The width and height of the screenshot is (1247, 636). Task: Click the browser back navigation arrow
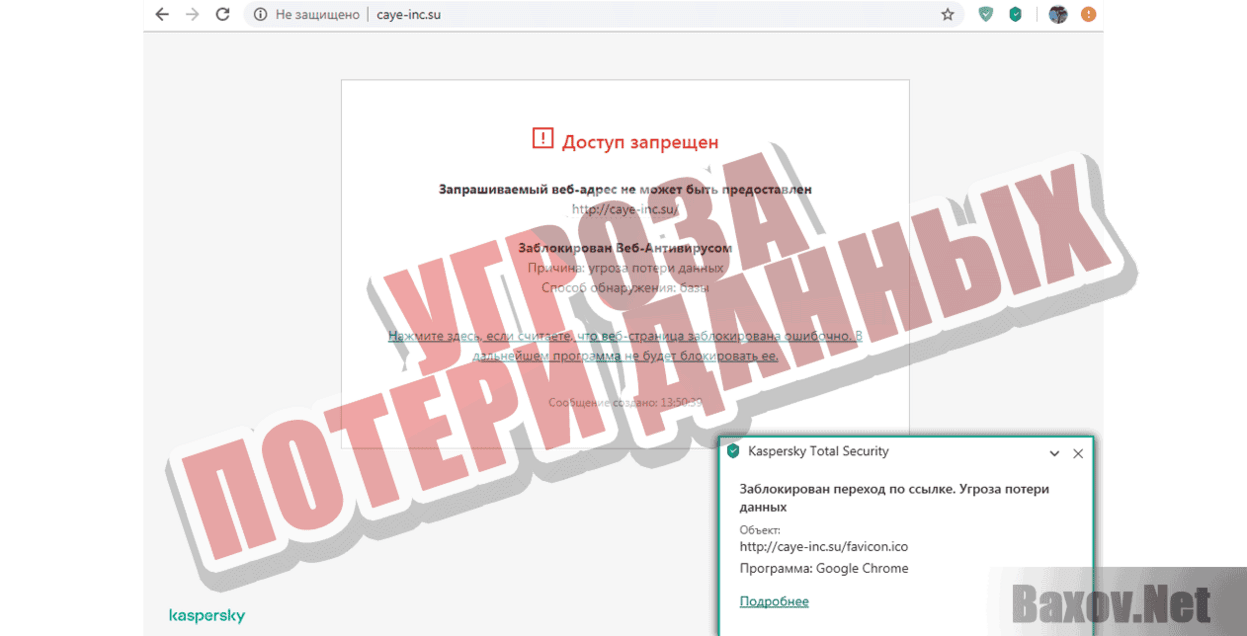click(162, 14)
